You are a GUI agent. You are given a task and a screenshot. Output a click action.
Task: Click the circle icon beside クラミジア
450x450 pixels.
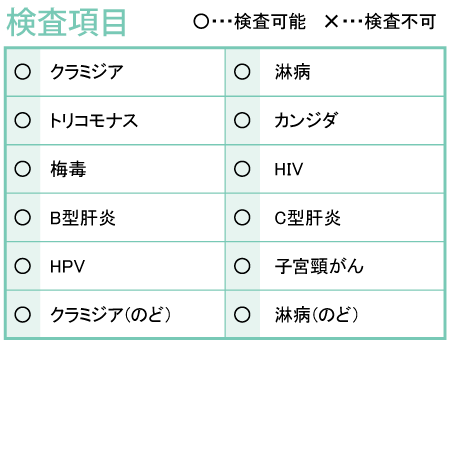(x=23, y=72)
